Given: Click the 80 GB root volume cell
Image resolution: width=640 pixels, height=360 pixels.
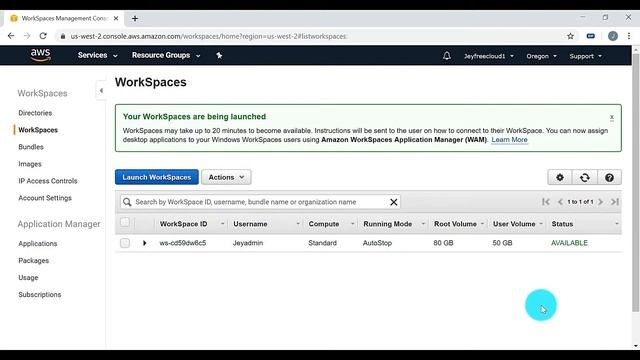Looking at the screenshot, I should coord(443,243).
